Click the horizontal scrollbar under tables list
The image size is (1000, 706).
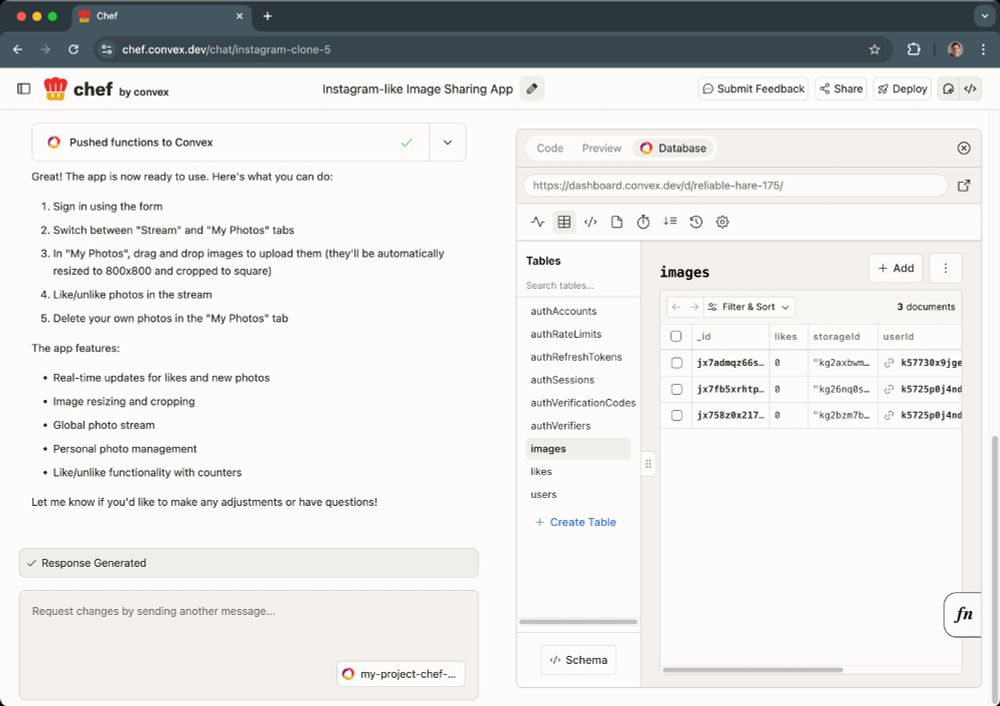tap(578, 622)
